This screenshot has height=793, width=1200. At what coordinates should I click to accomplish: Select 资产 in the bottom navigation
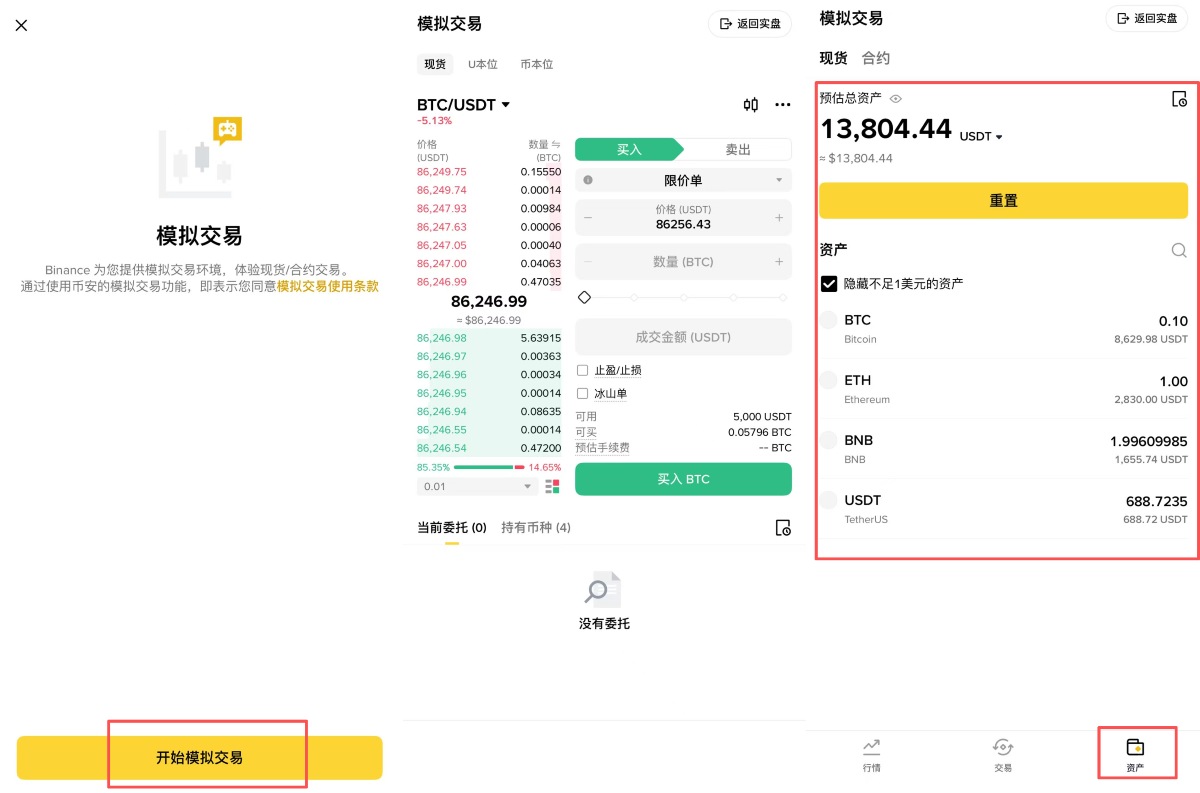(1135, 755)
